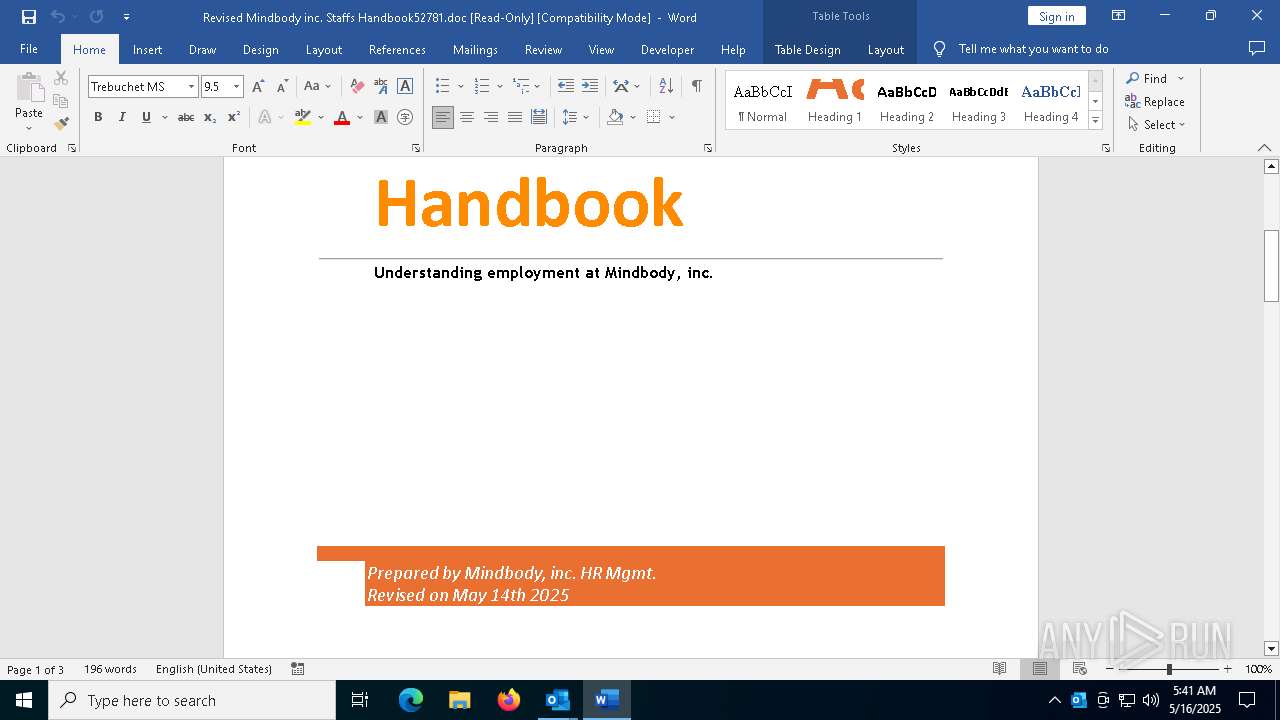Click the Copy icon in Clipboard group
Viewport: 1280px width, 720px height.
pyautogui.click(x=61, y=101)
